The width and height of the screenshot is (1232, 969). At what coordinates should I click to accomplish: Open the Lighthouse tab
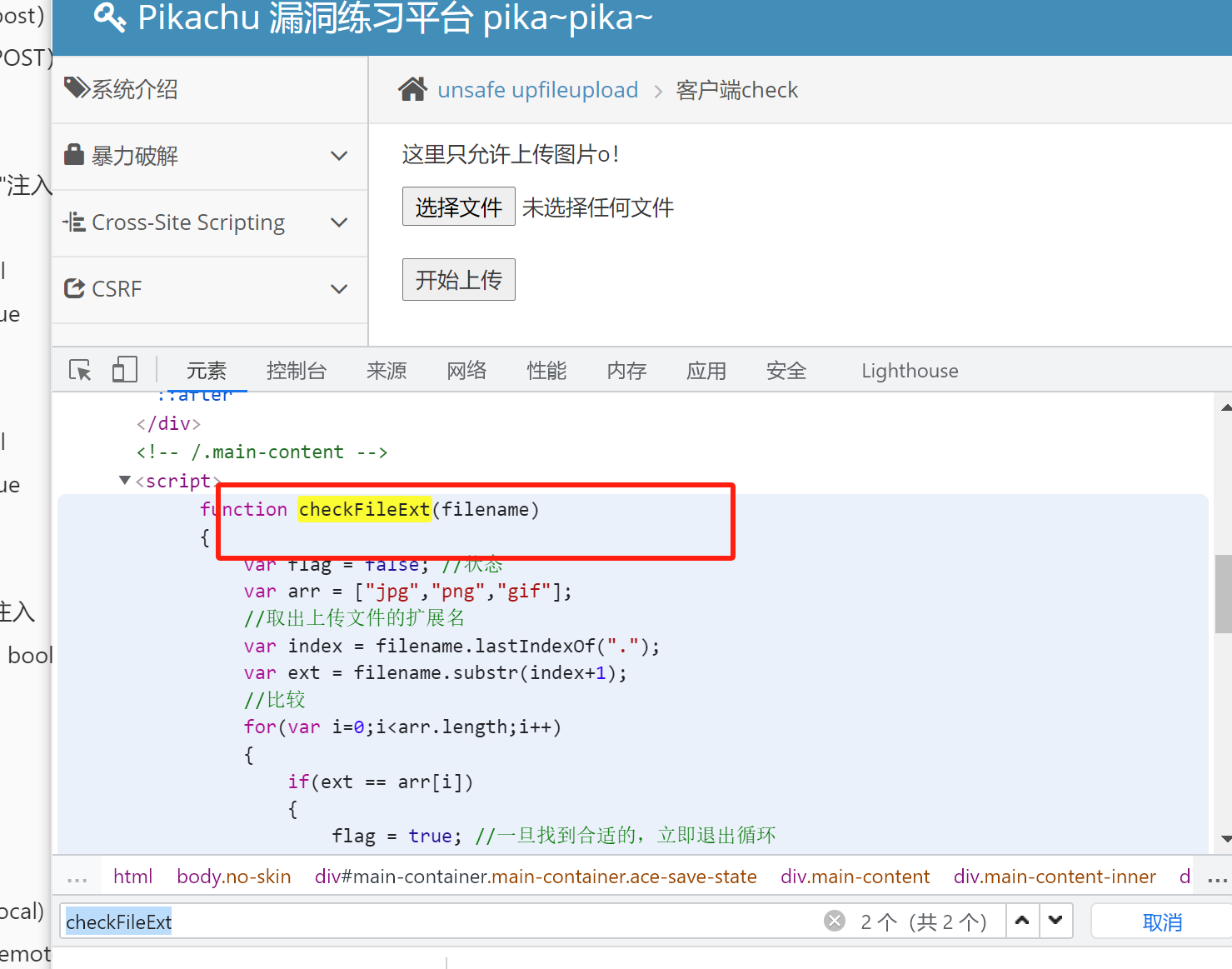point(909,371)
